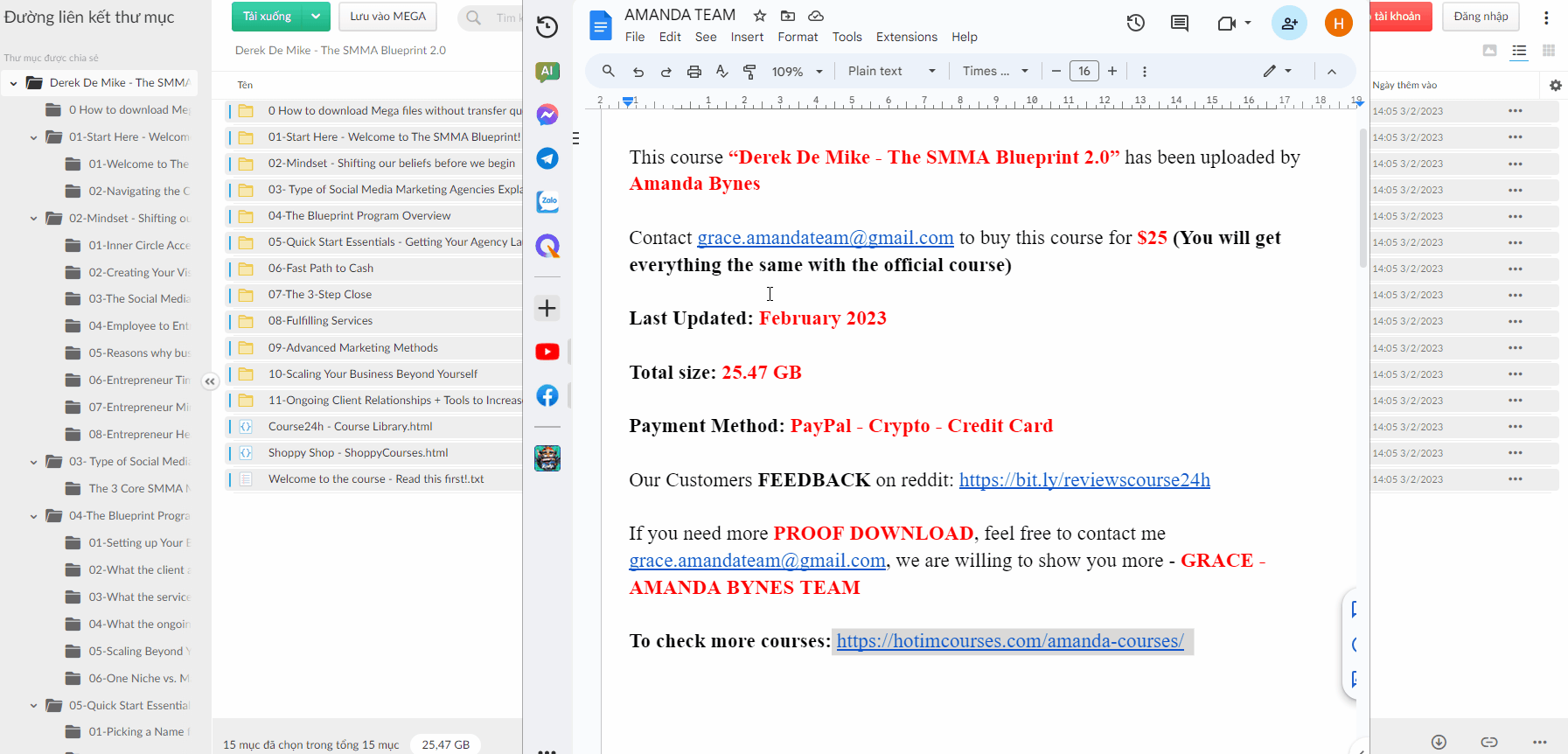
Task: Open the Format menu in Docs
Action: click(798, 37)
